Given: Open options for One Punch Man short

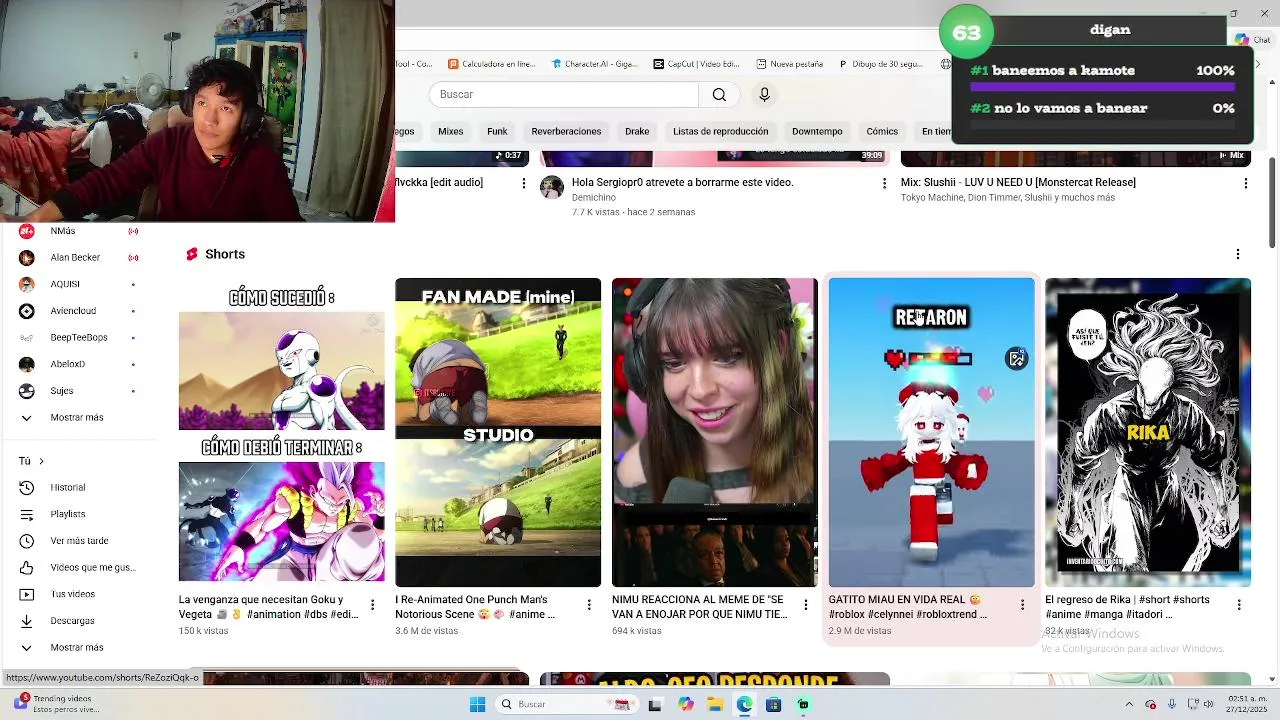Looking at the screenshot, I should tap(589, 605).
